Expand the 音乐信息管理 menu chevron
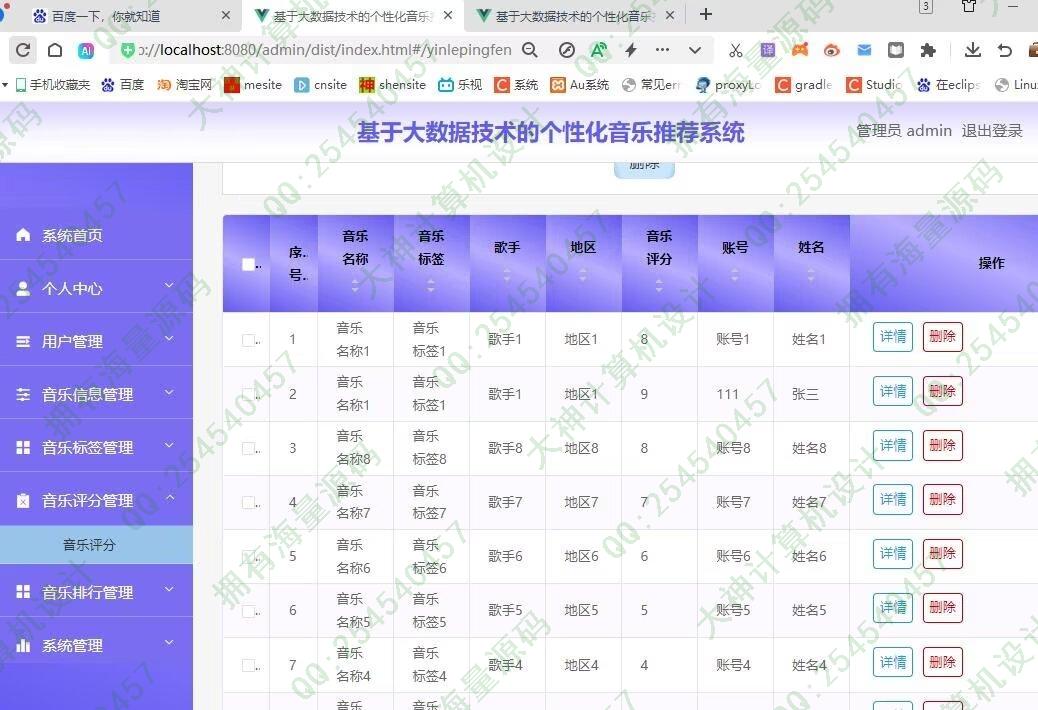1038x710 pixels. pos(169,392)
